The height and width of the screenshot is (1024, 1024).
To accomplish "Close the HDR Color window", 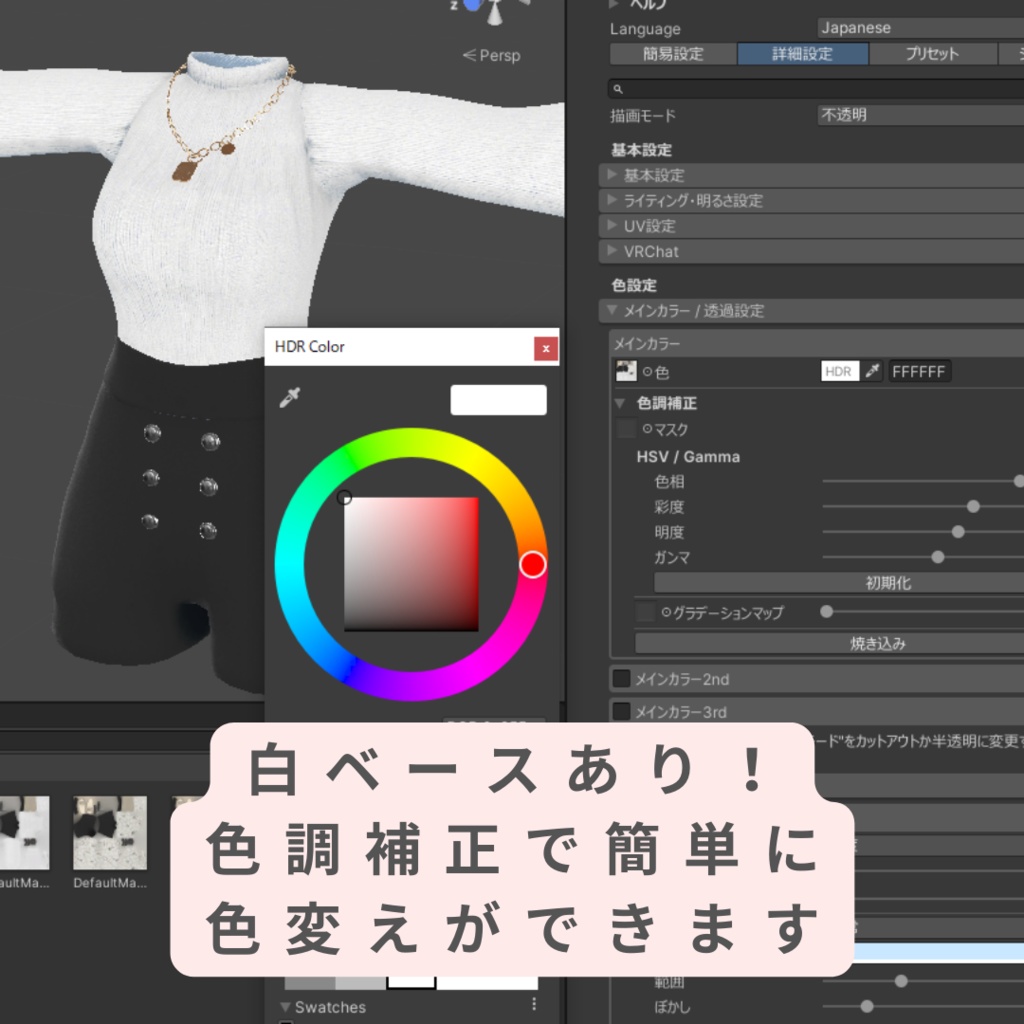I will pos(545,349).
